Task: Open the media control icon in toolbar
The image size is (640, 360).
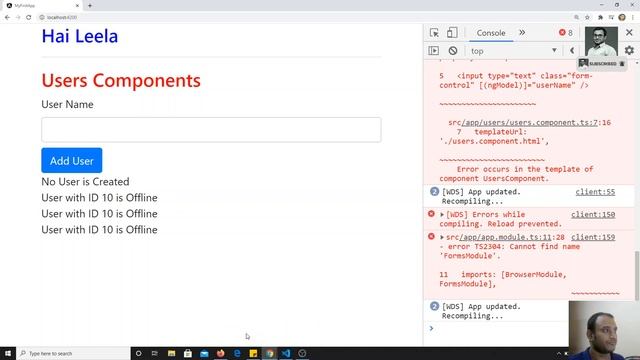Action: [x=611, y=17]
